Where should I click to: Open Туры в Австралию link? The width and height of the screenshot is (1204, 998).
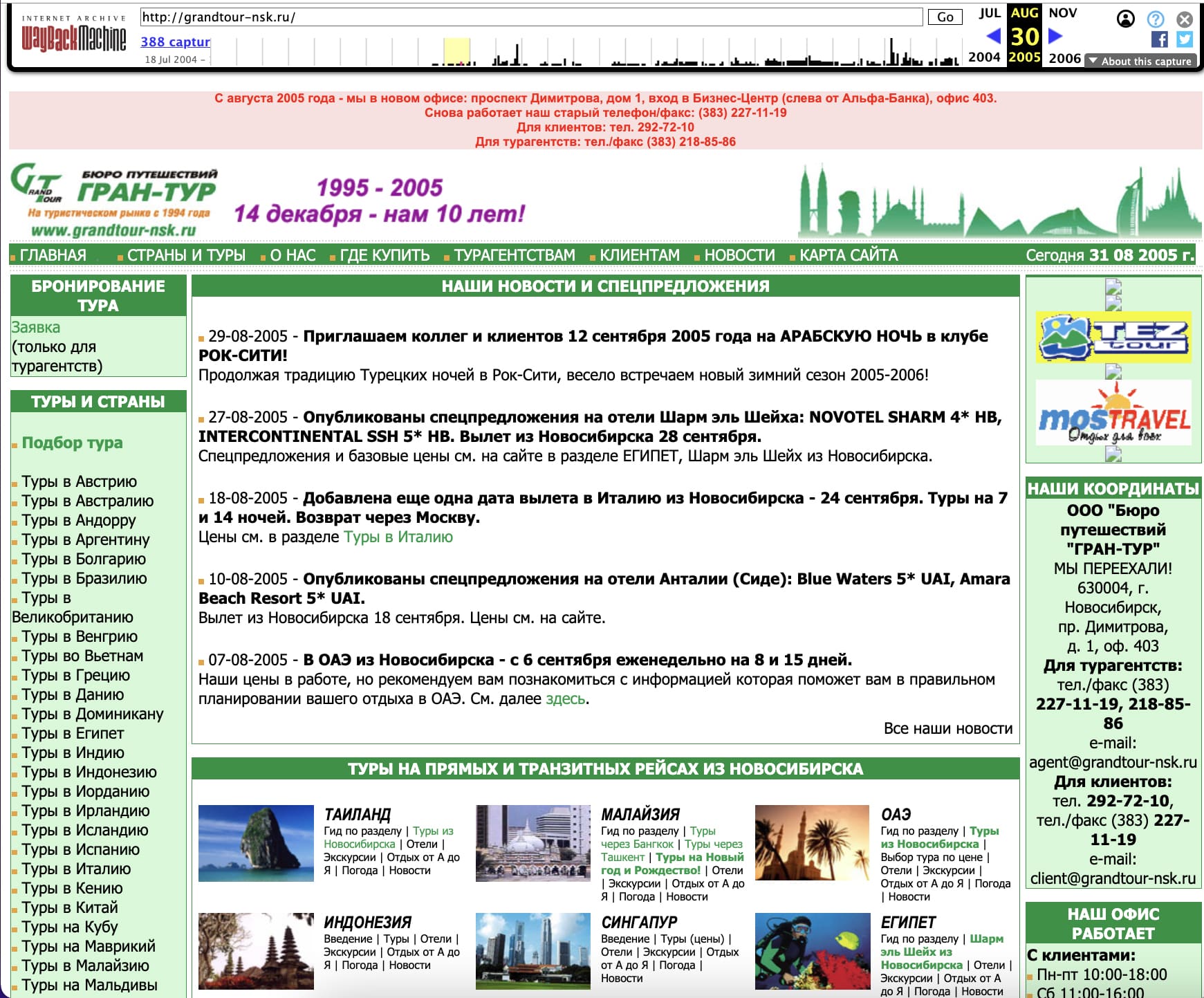click(x=87, y=501)
